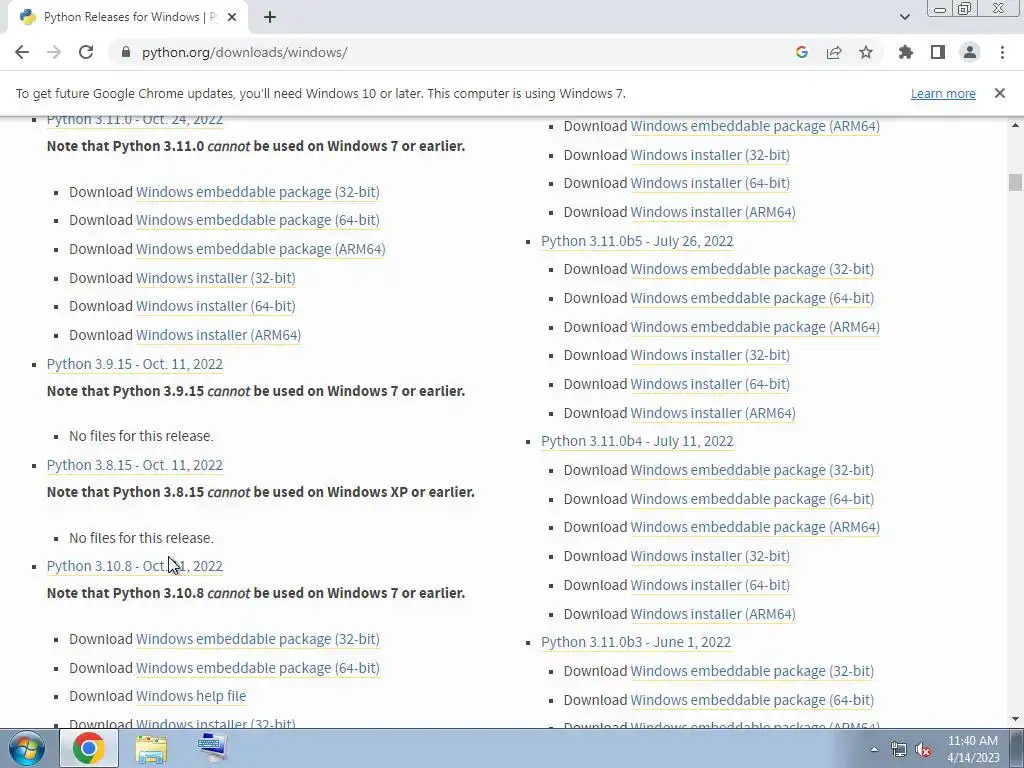Open Windows Explorer from the taskbar
This screenshot has width=1024, height=768.
click(x=151, y=748)
